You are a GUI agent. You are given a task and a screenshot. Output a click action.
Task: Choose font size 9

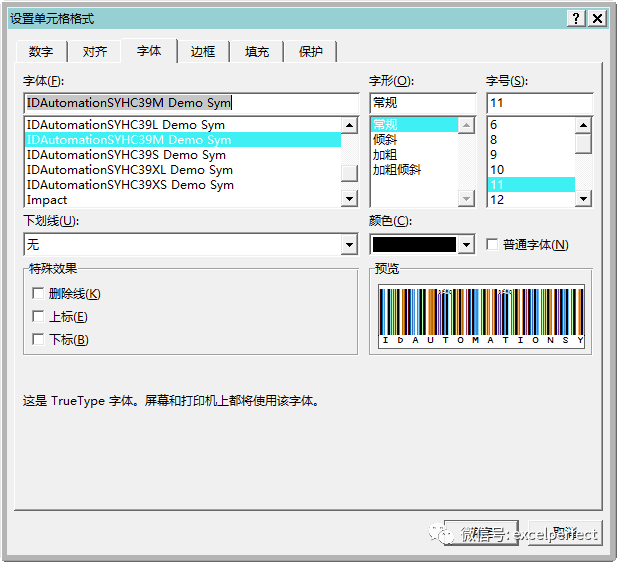[531, 155]
